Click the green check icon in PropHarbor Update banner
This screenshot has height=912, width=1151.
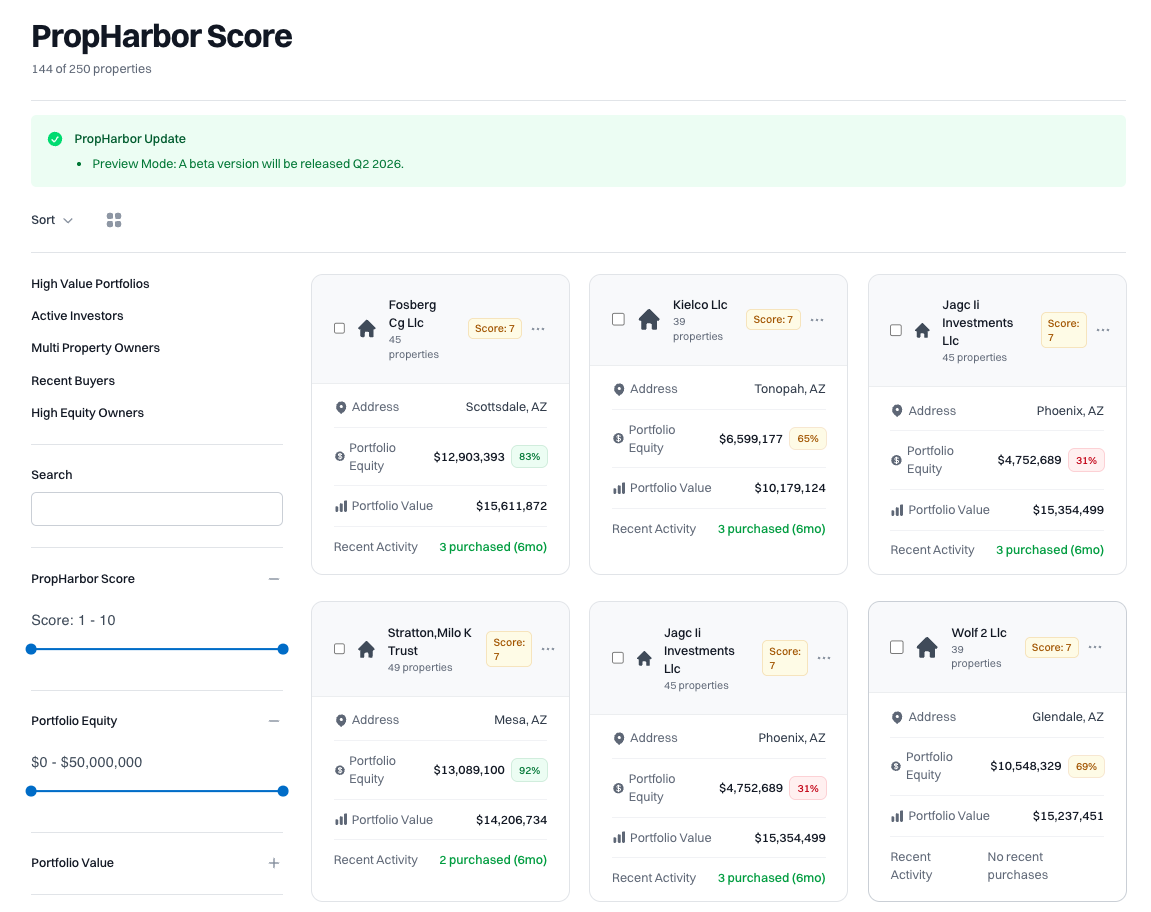55,139
